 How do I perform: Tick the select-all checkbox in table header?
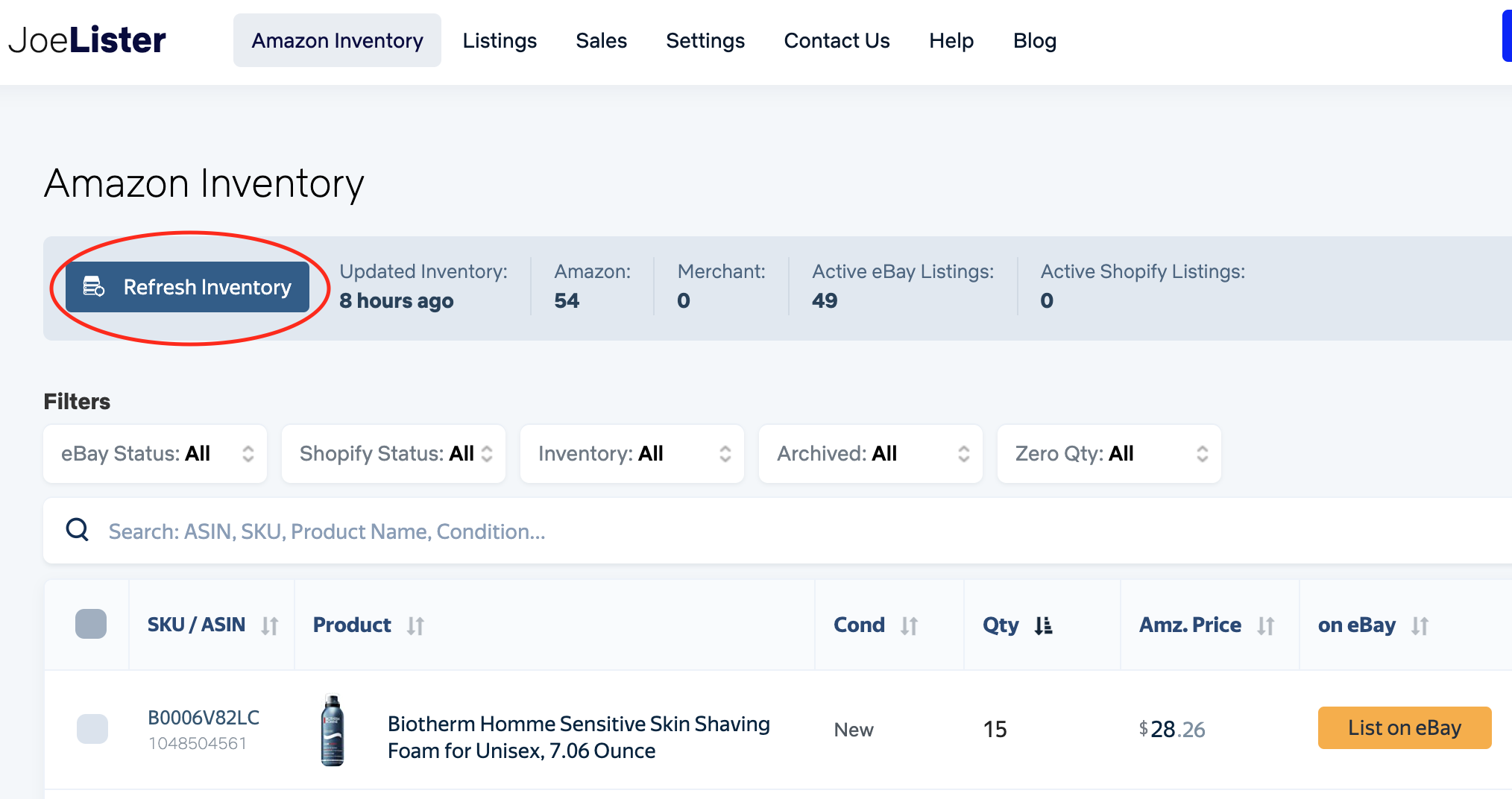click(x=91, y=624)
